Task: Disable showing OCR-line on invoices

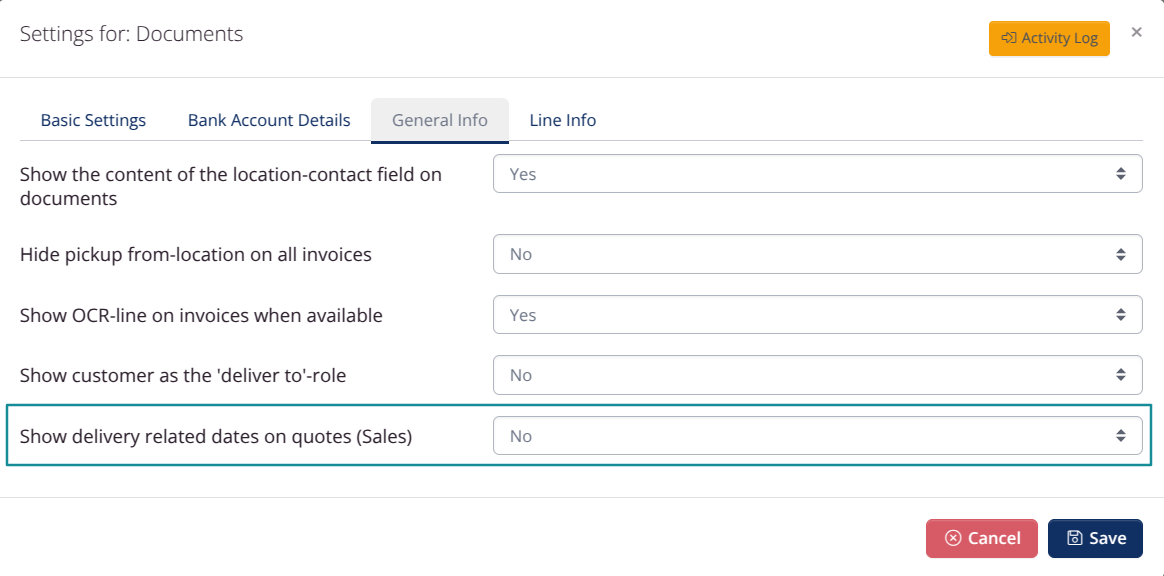Action: 816,314
